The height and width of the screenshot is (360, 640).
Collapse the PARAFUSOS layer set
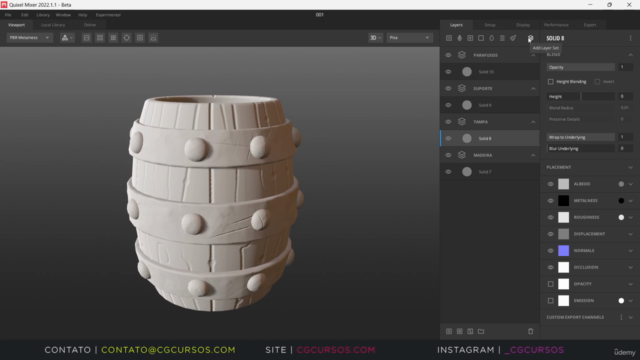[533, 55]
